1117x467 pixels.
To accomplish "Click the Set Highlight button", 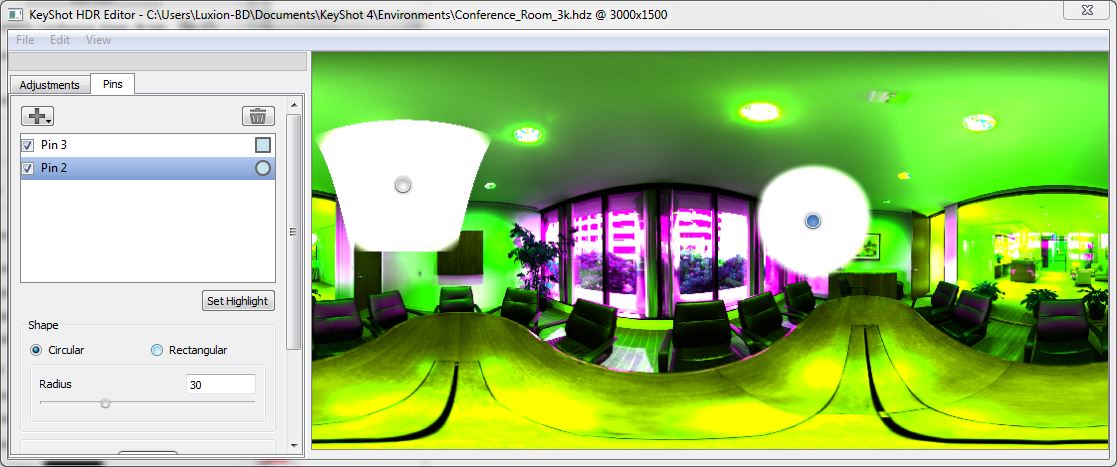I will click(238, 300).
